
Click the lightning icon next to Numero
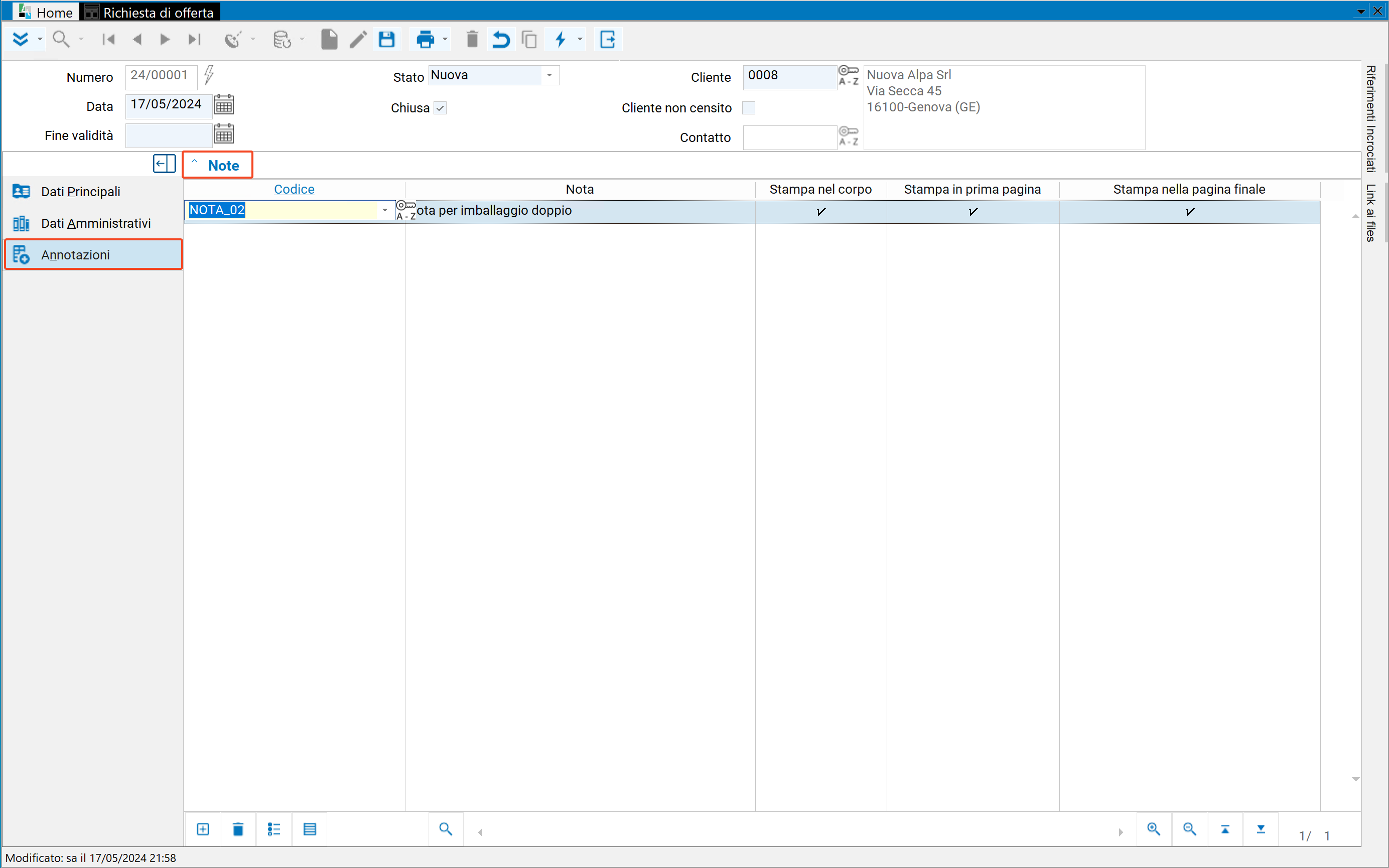click(209, 74)
